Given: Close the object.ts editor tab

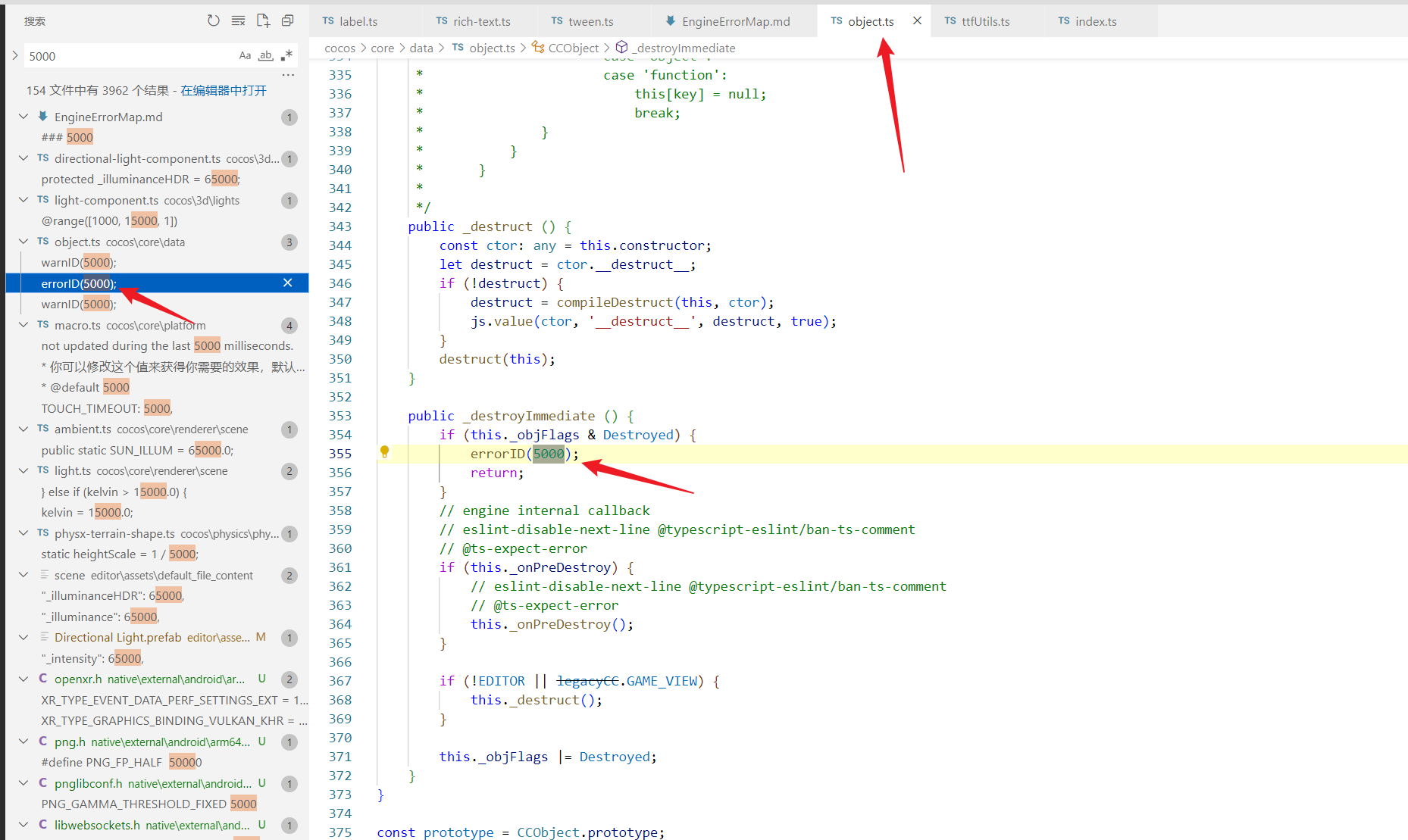Looking at the screenshot, I should [917, 21].
